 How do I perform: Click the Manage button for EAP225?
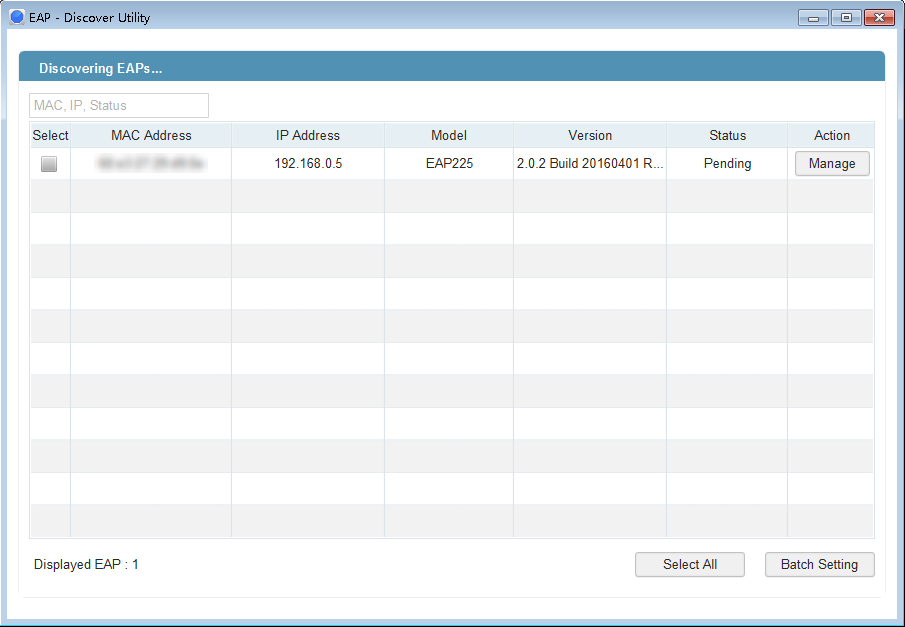[x=831, y=163]
